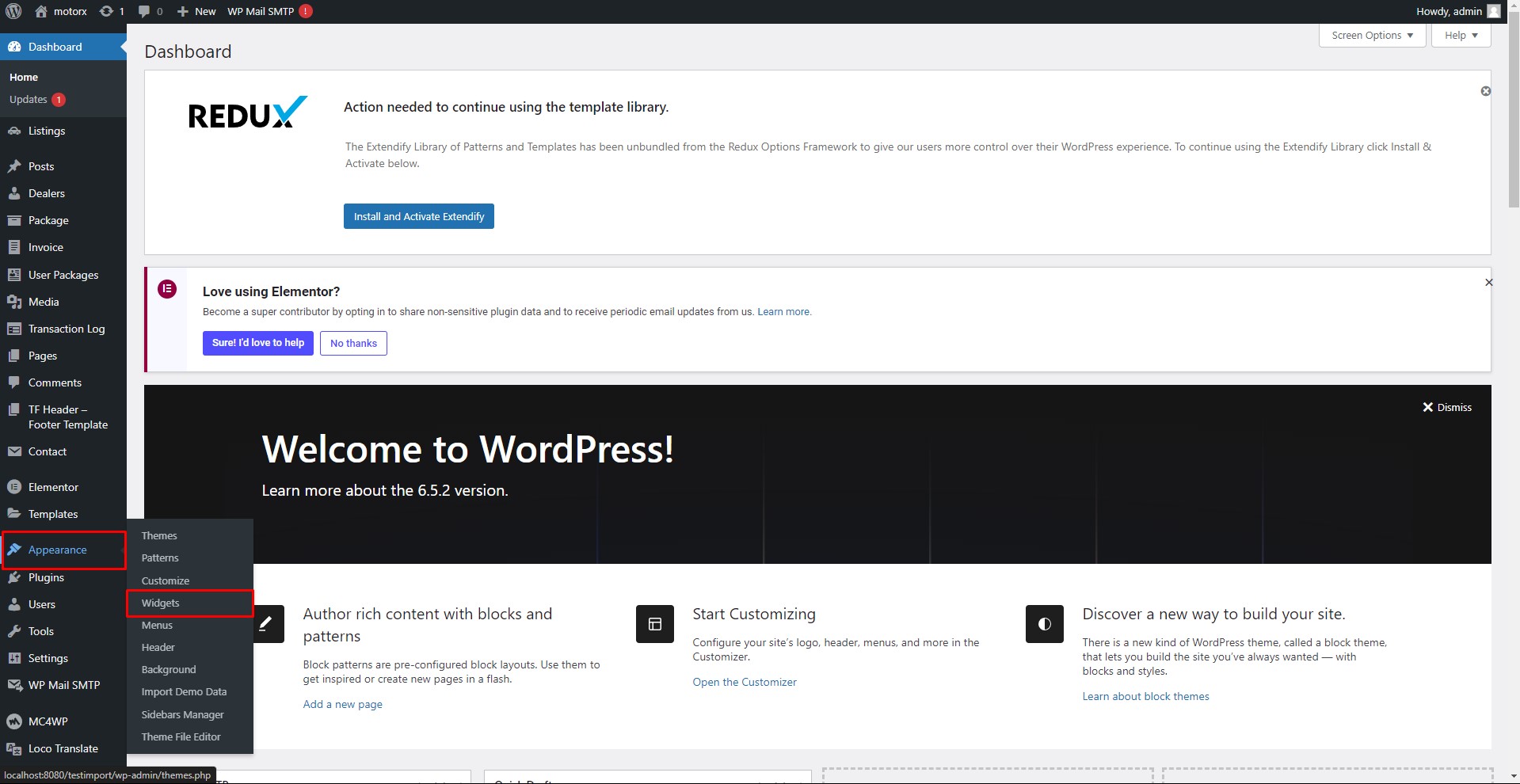Select Header in the Appearance submenu
Viewport: 1520px width, 784px height.
(158, 647)
